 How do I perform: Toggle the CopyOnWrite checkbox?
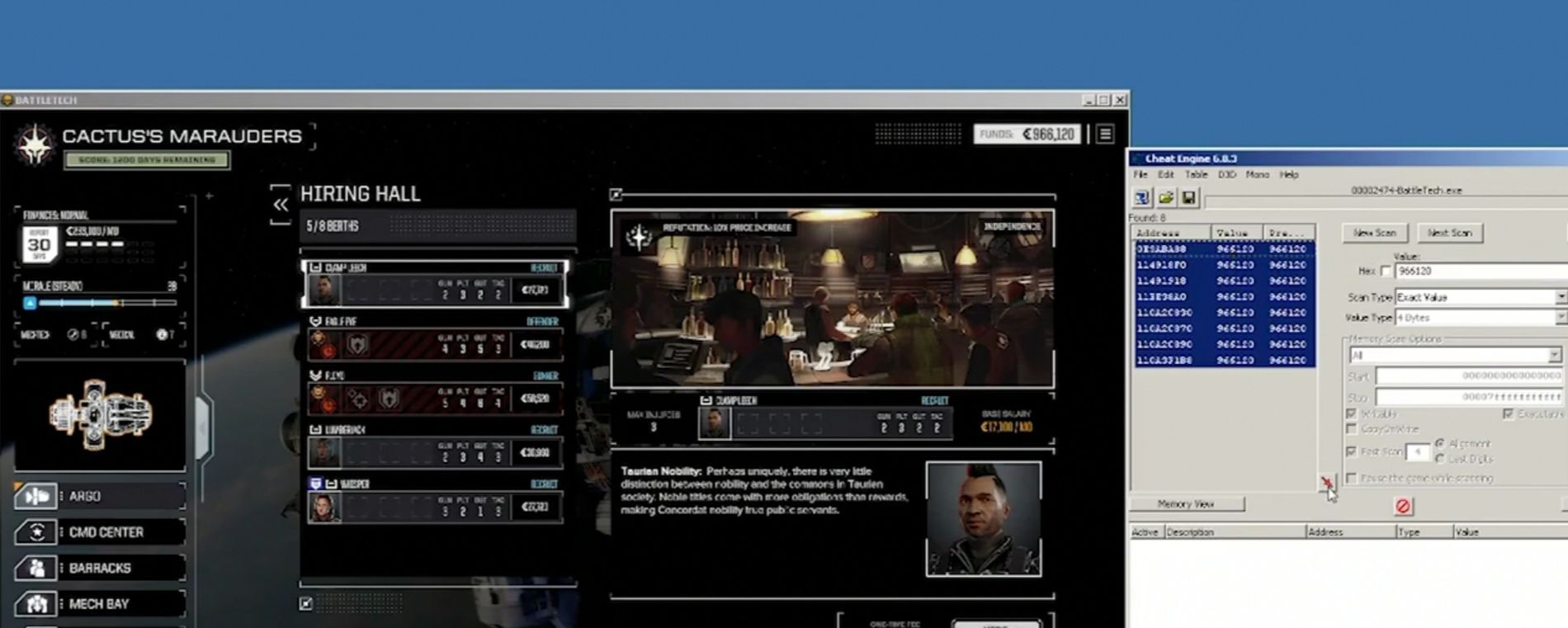point(1351,429)
